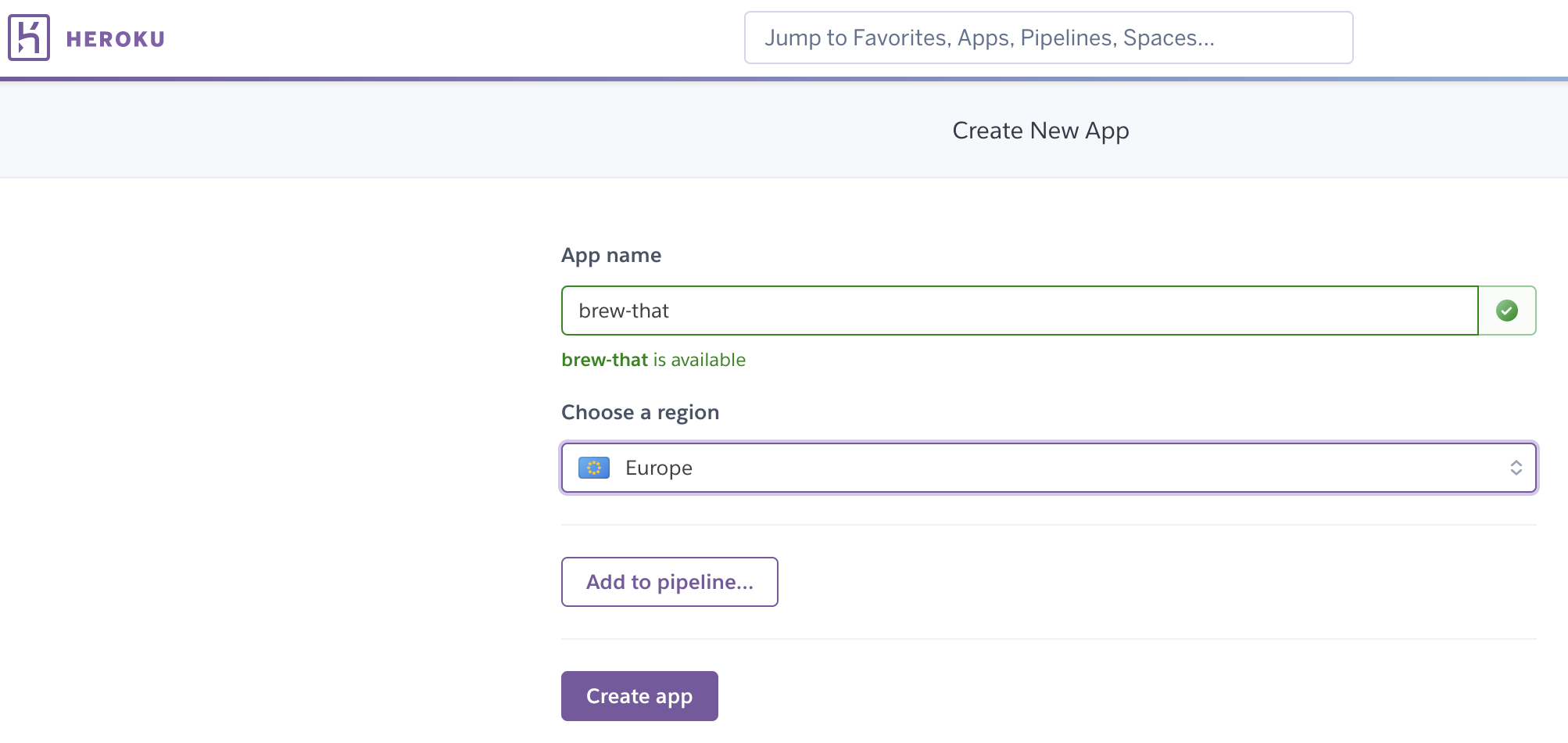Focus the Jump to Favorites search box
The height and width of the screenshot is (743, 1568).
(1048, 38)
